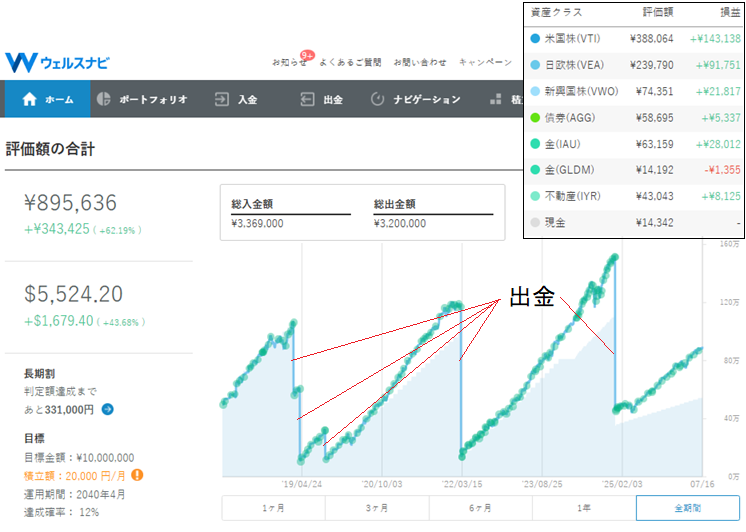Switch chart range to 3ヶ月

click(377, 508)
